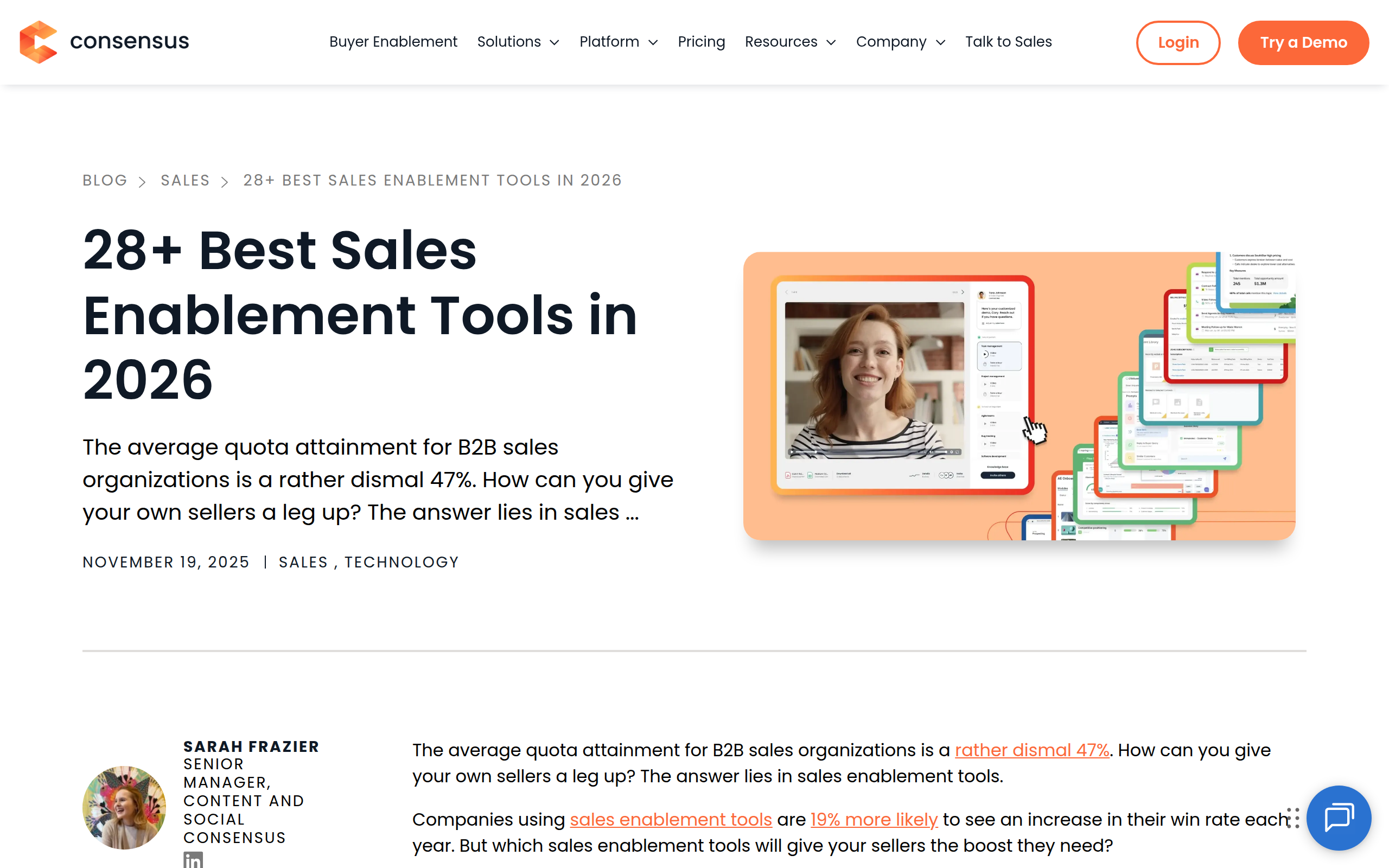Click Sarah Frazier's LinkedIn icon

(x=193, y=860)
